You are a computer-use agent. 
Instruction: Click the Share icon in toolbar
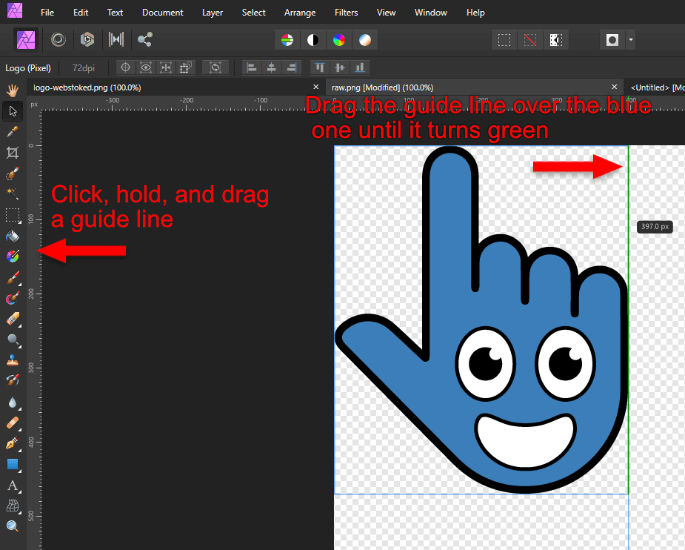146,40
